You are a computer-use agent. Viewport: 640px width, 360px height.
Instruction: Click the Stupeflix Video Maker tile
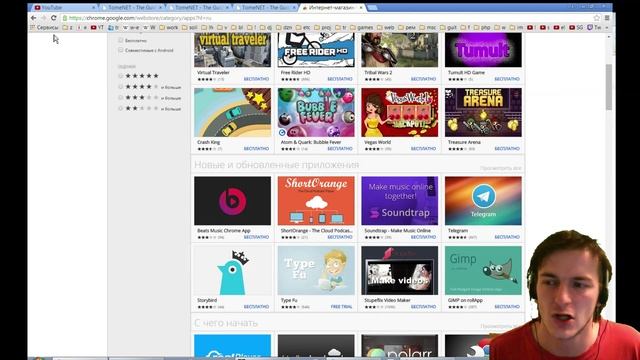[x=400, y=270]
